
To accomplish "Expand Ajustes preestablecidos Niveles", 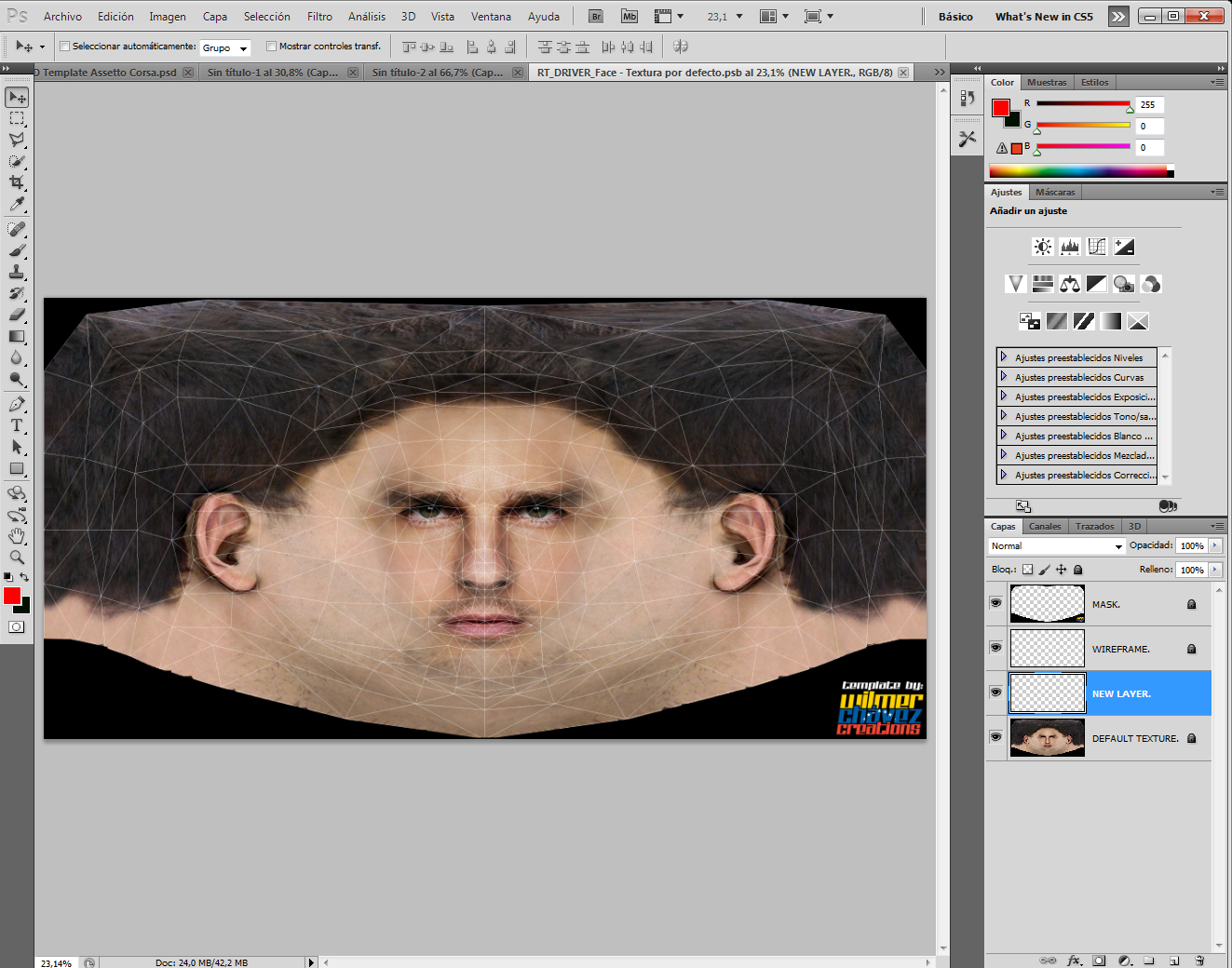I will 1003,356.
